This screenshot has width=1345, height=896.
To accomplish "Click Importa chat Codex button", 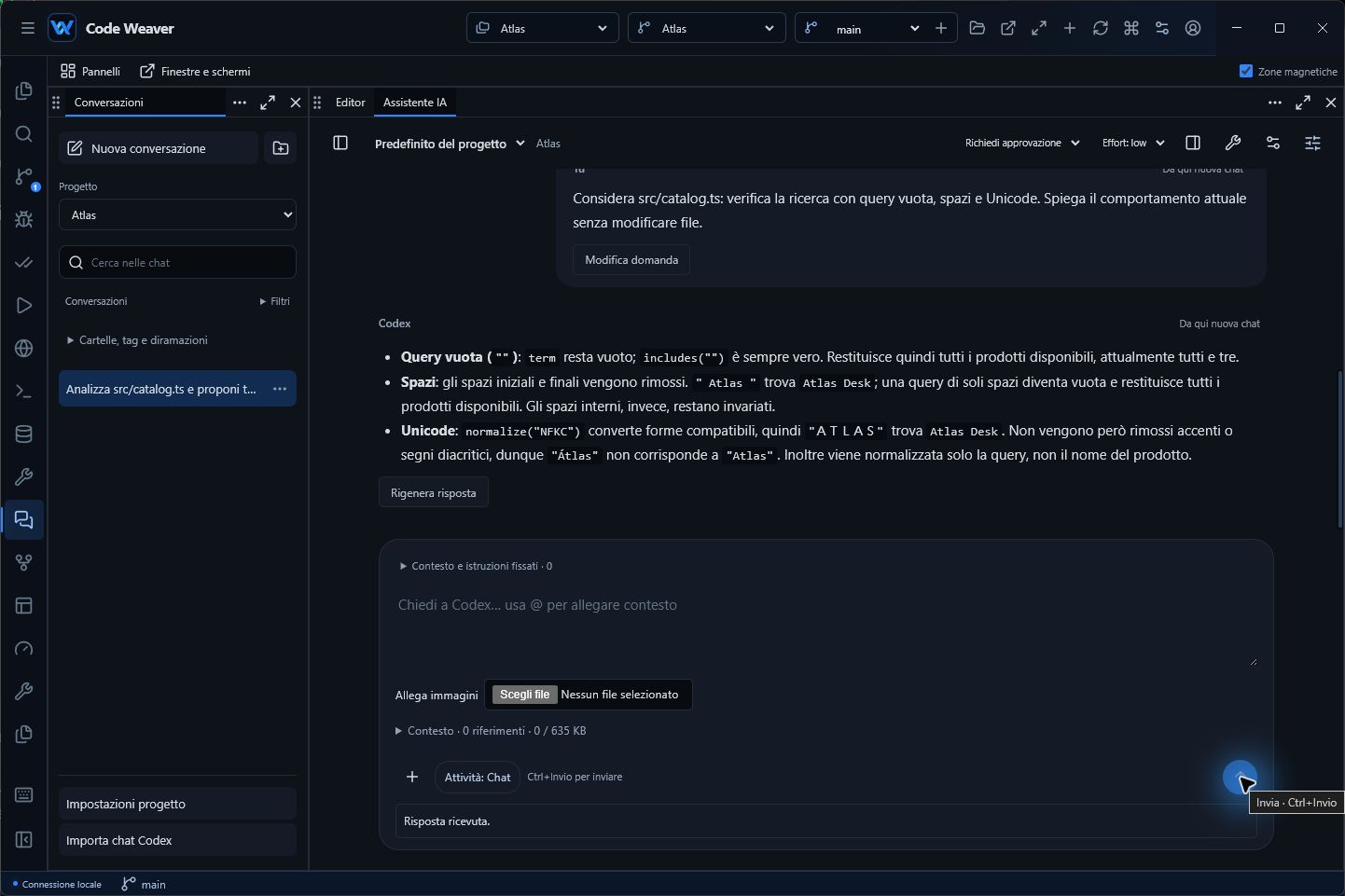I will [177, 840].
